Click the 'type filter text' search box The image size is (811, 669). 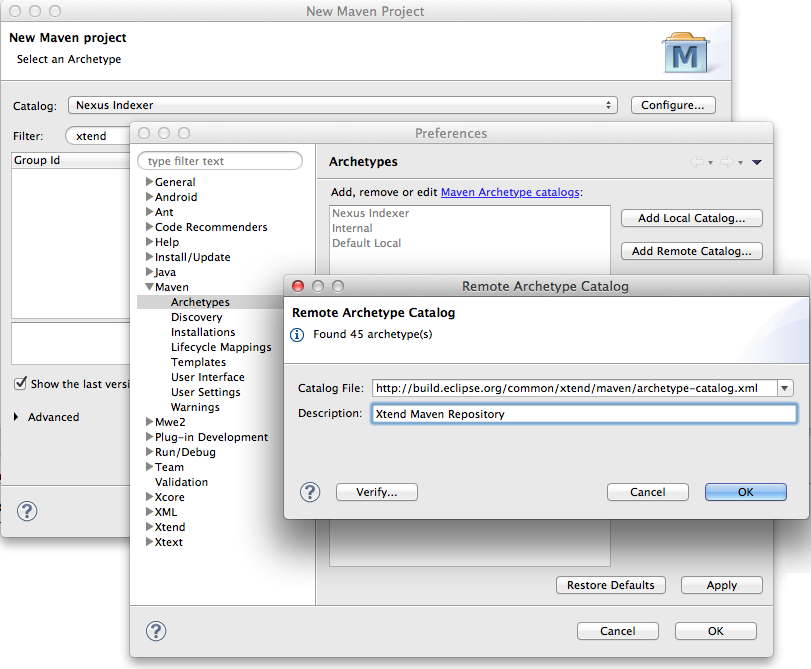[x=220, y=161]
